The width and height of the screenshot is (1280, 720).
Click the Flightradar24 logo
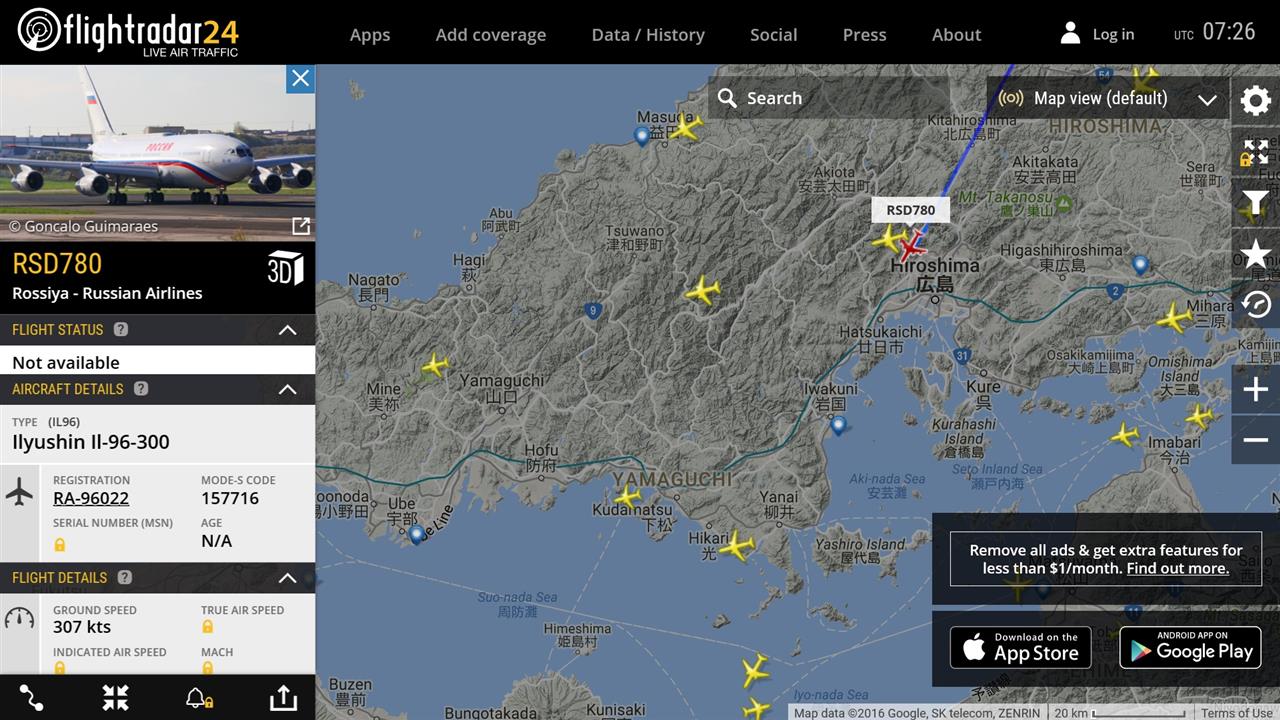coord(128,32)
